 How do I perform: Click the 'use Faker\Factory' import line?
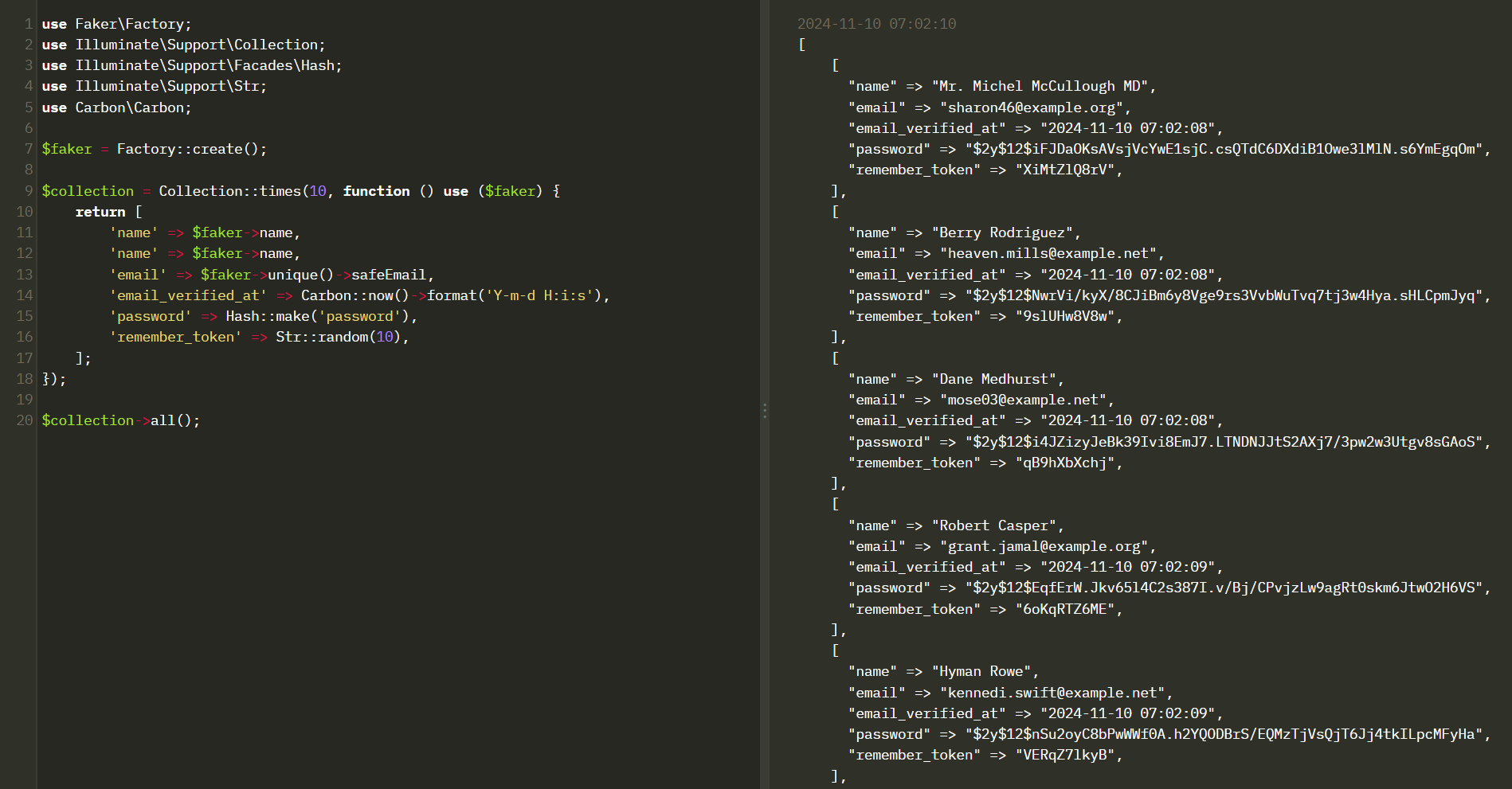coord(116,24)
